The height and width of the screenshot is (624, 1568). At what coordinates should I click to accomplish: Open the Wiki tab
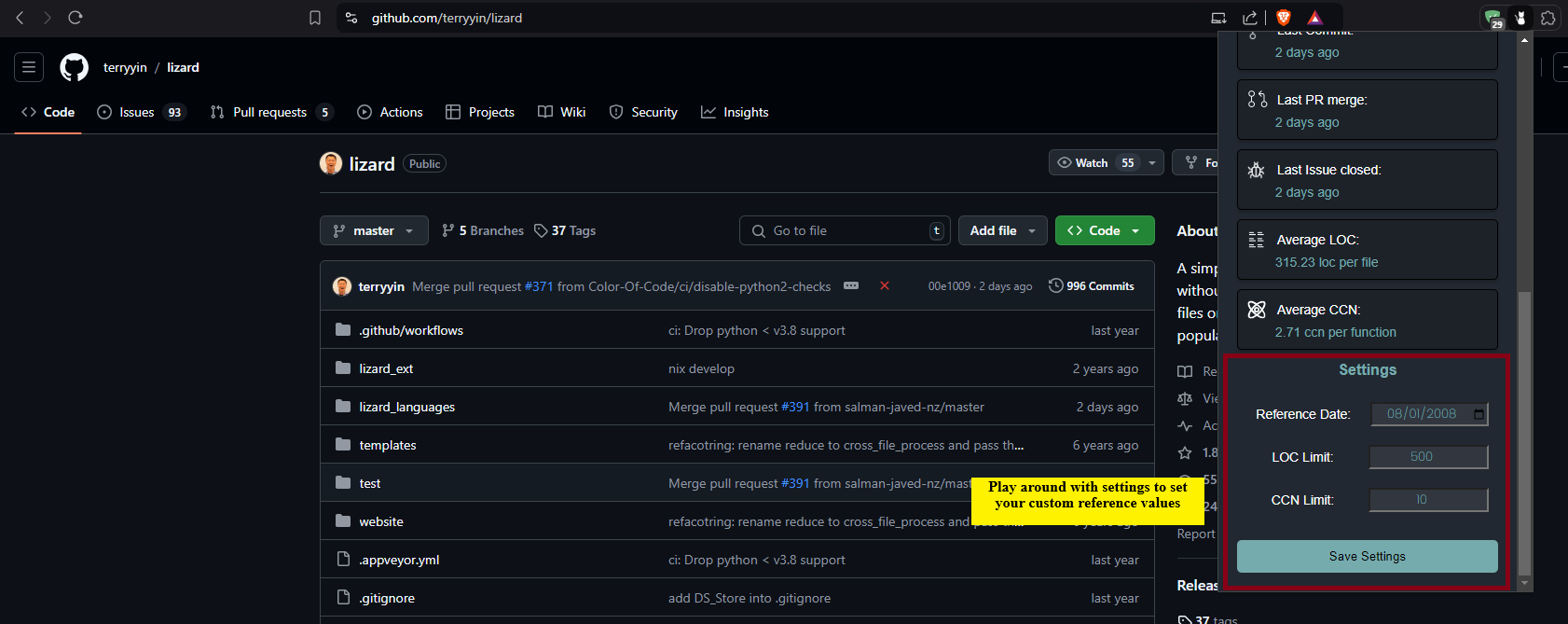(562, 112)
